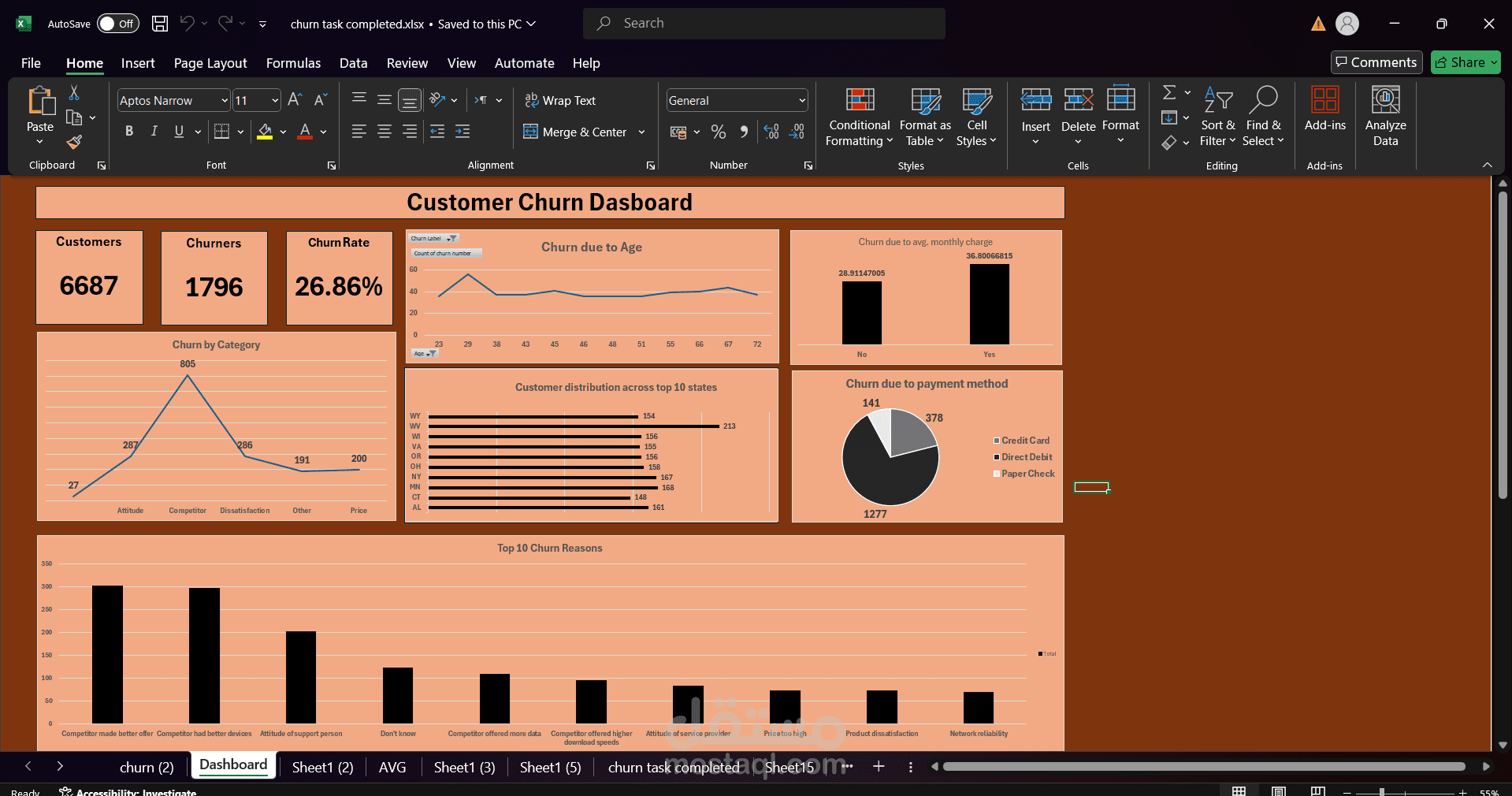Viewport: 1512px width, 796px height.
Task: Open the Data ribbon tab
Action: tap(354, 63)
